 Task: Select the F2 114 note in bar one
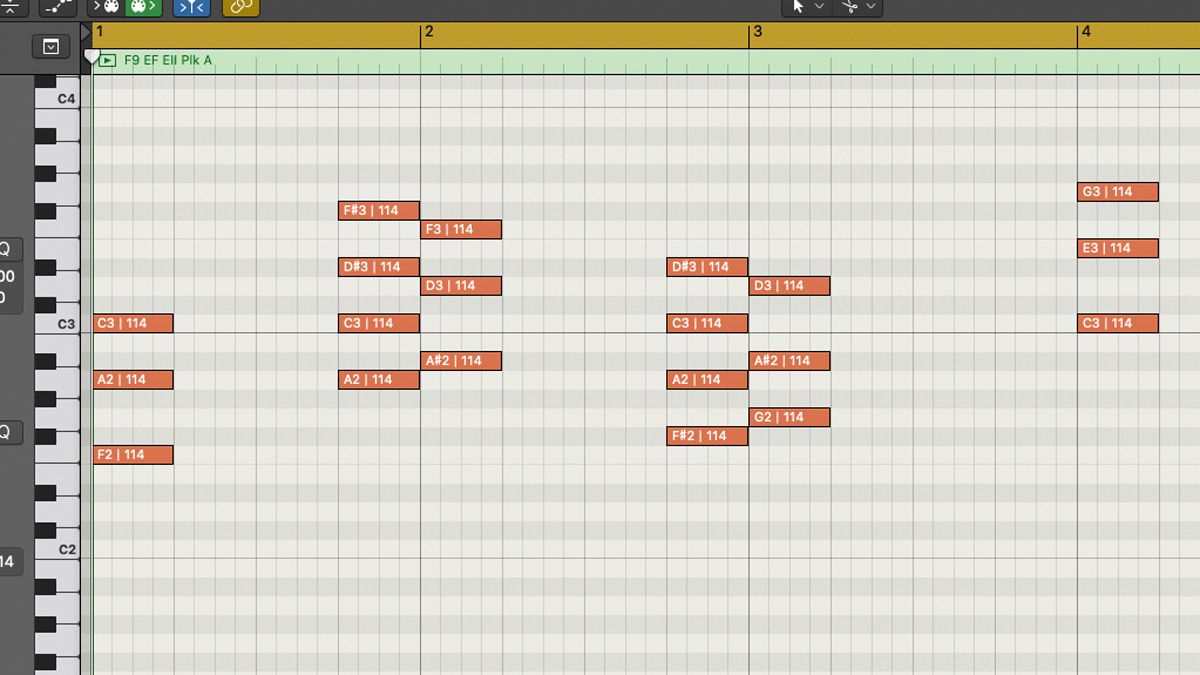(x=132, y=454)
